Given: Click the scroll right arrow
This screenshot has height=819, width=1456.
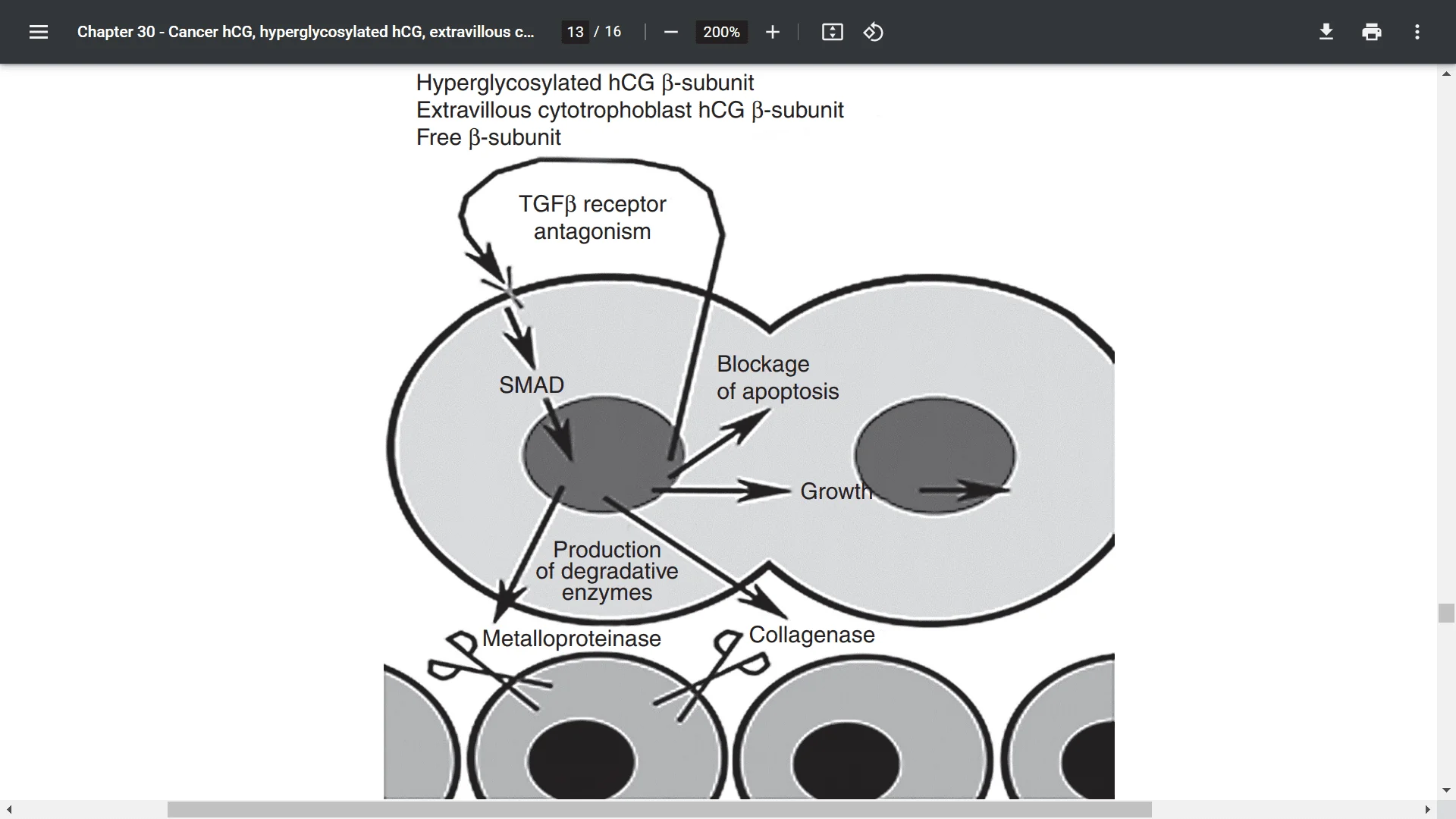Looking at the screenshot, I should click(1428, 809).
